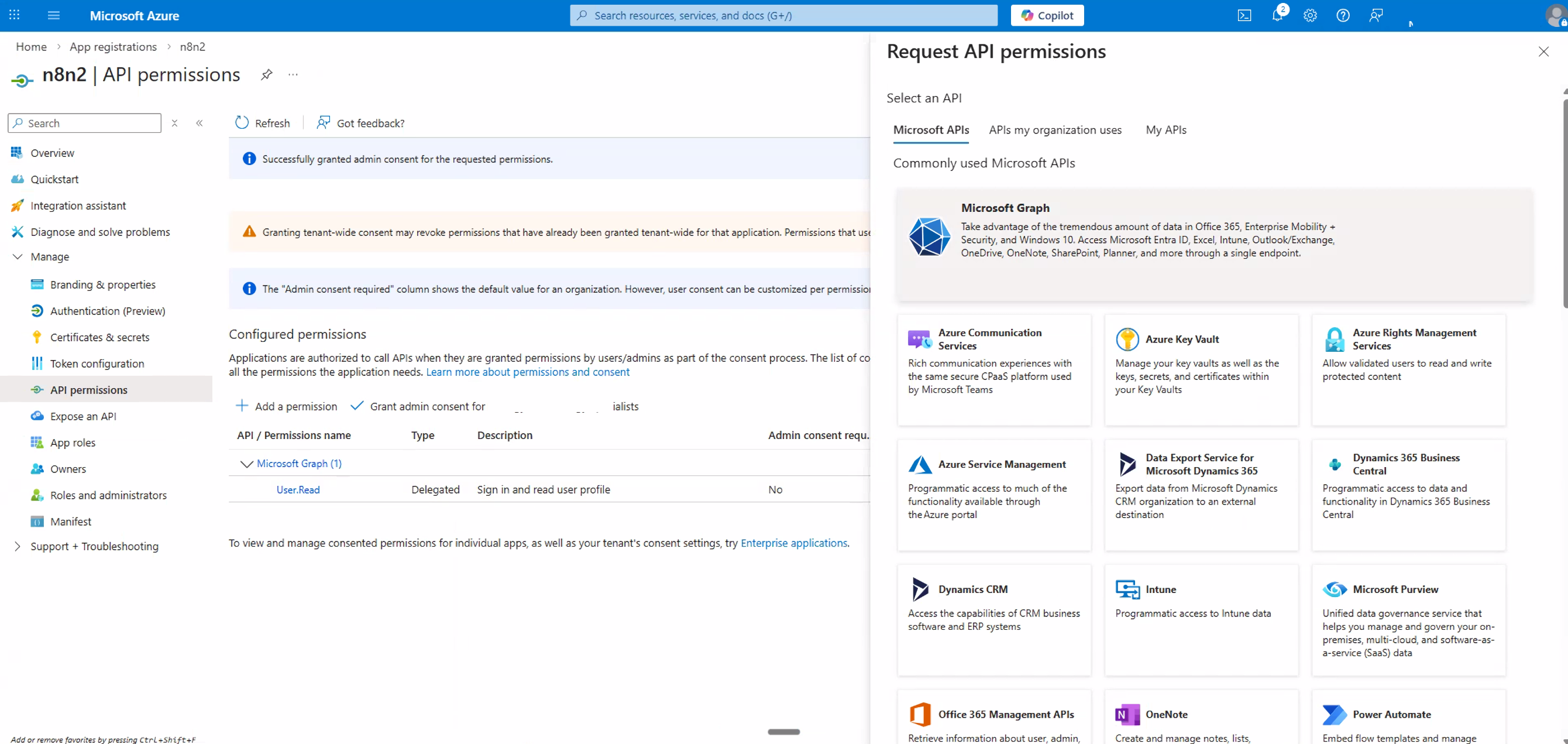This screenshot has width=1568, height=744.
Task: Collapse the Manage section
Action: coord(18,256)
